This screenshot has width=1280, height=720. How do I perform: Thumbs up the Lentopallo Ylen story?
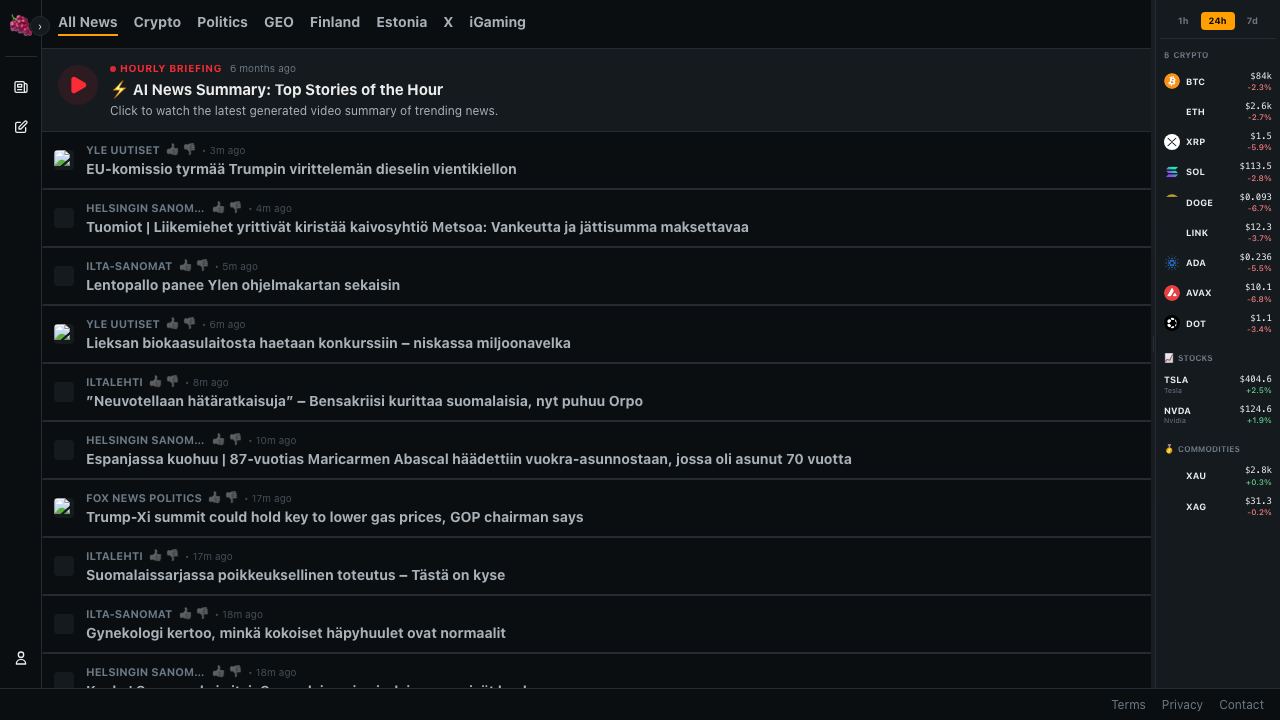coord(185,266)
